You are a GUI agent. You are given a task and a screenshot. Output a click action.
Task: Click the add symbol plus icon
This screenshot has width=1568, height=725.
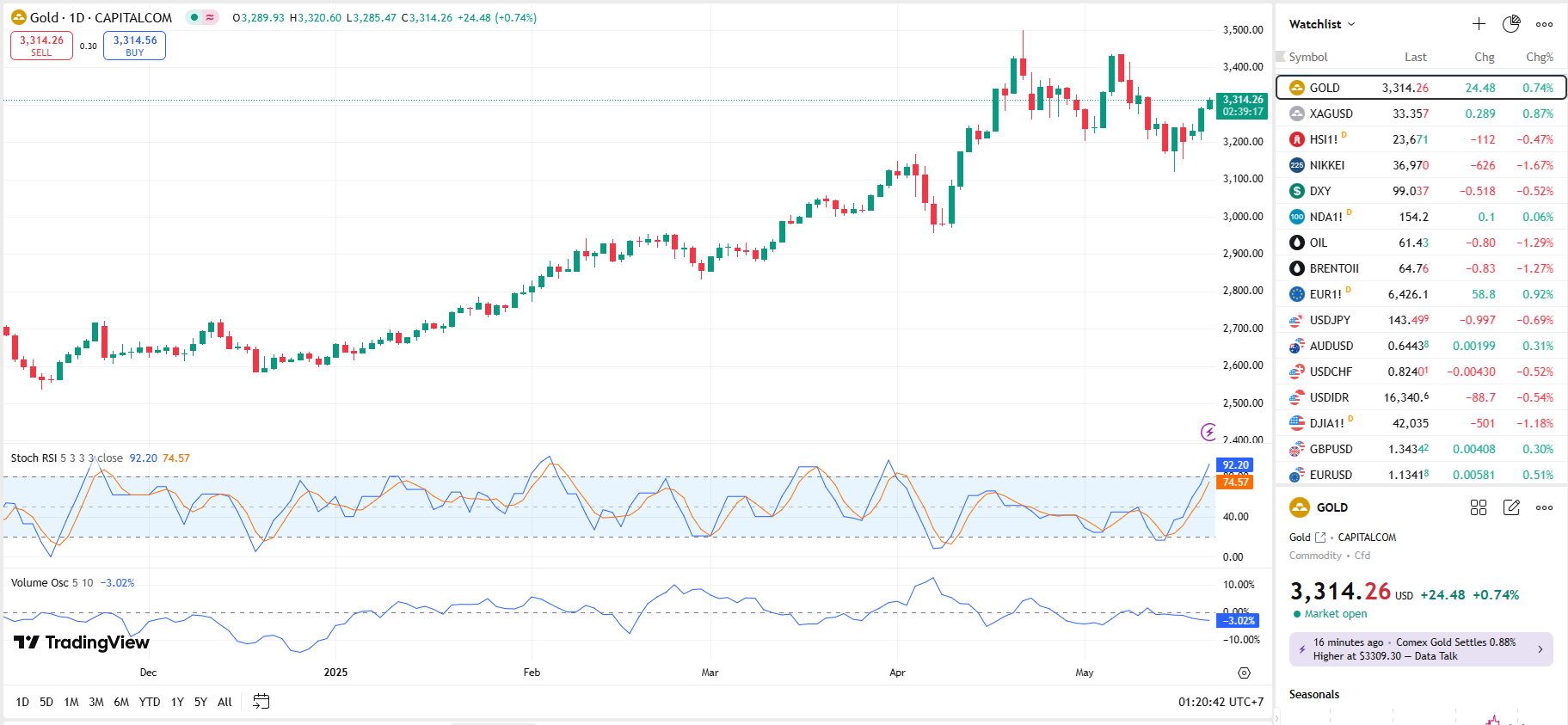pyautogui.click(x=1479, y=24)
